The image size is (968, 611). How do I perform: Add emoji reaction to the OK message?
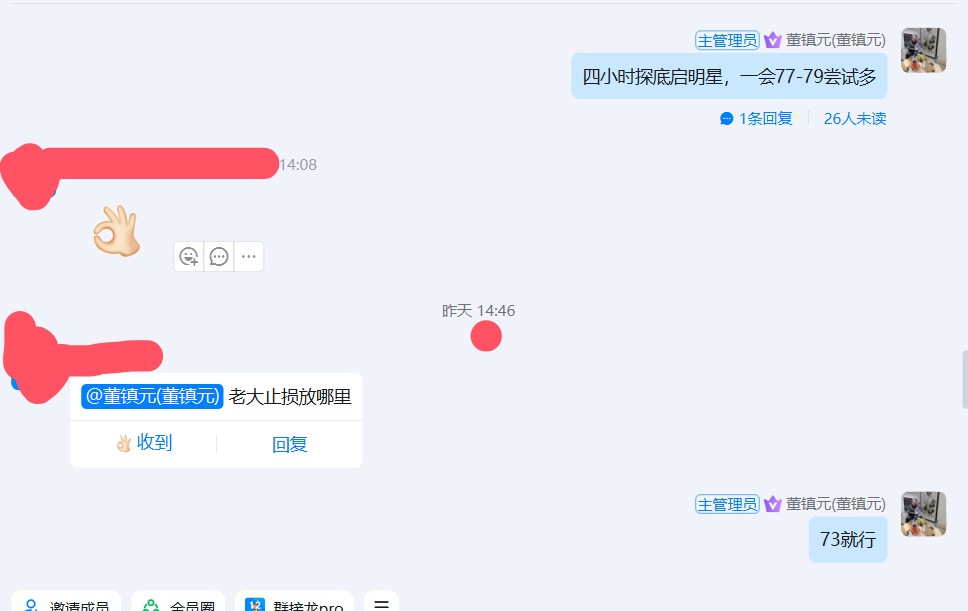click(188, 256)
